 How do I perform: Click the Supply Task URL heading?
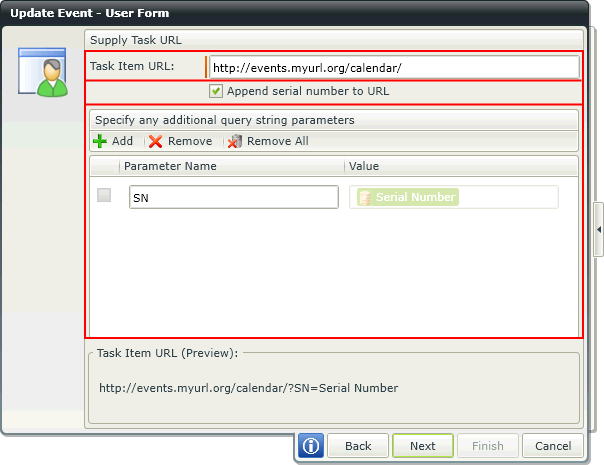click(x=136, y=40)
